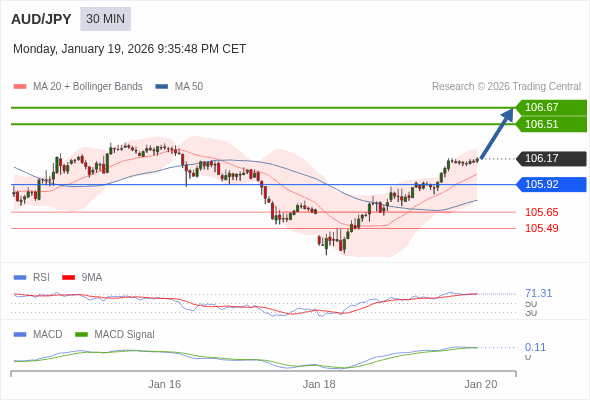Click the MACD blue legend swatch
590x400 pixels.
(x=20, y=335)
